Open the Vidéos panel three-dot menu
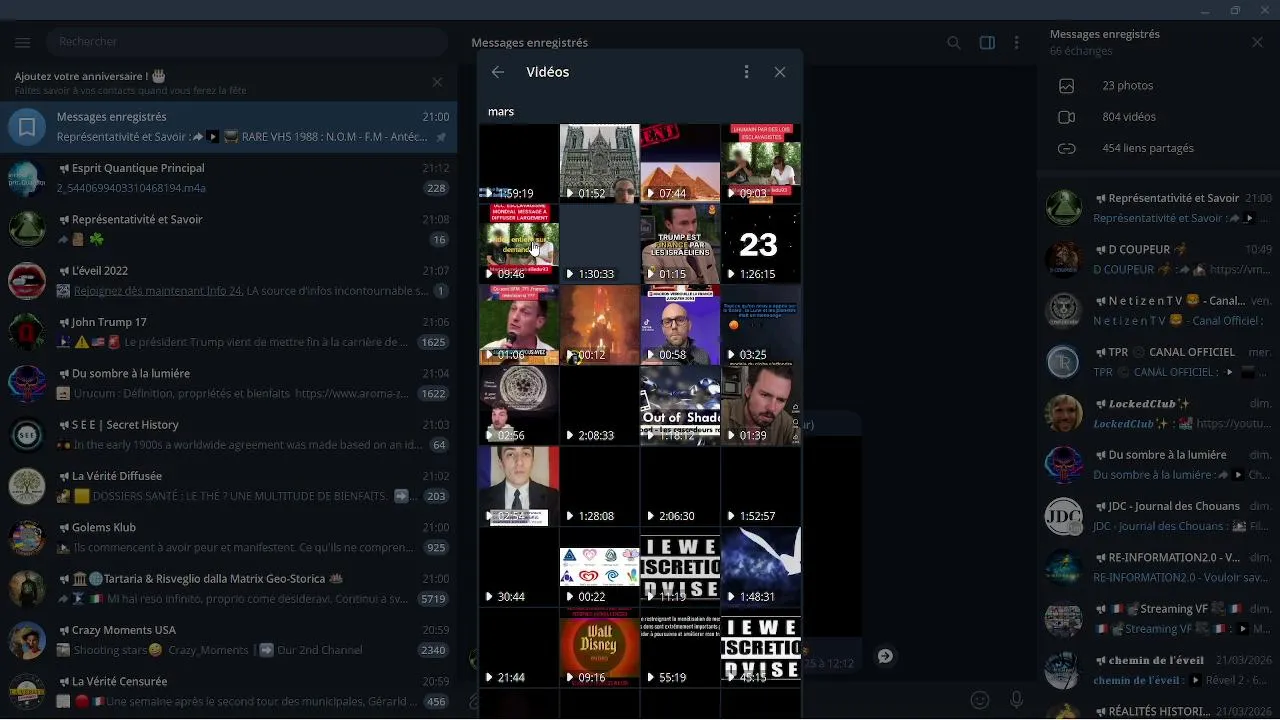The image size is (1280, 720). [x=746, y=72]
